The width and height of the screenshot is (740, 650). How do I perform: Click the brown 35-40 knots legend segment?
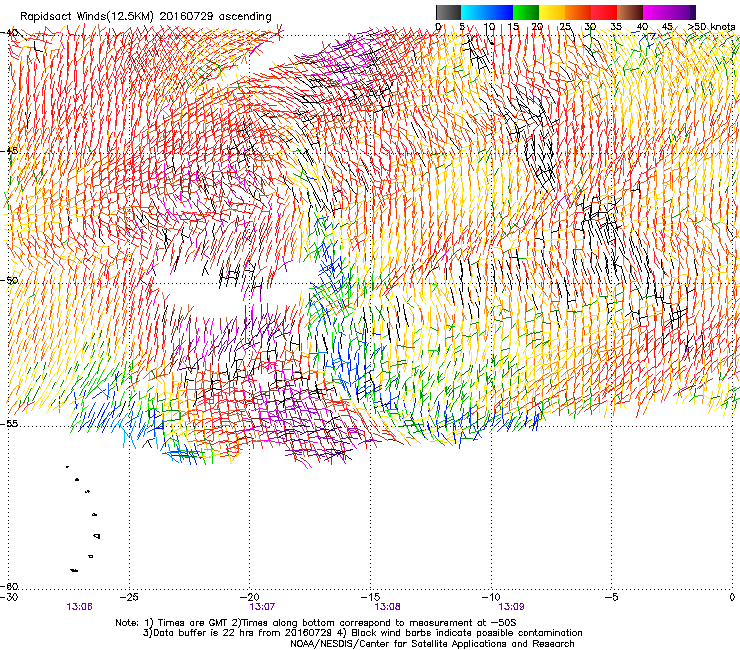click(630, 12)
